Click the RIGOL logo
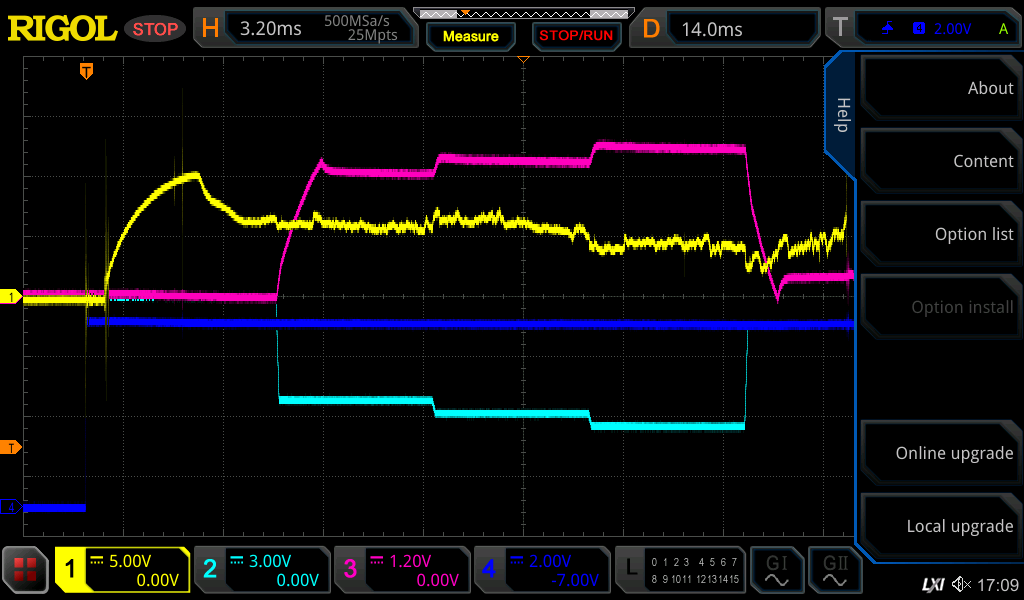1024x600 pixels. [x=62, y=28]
